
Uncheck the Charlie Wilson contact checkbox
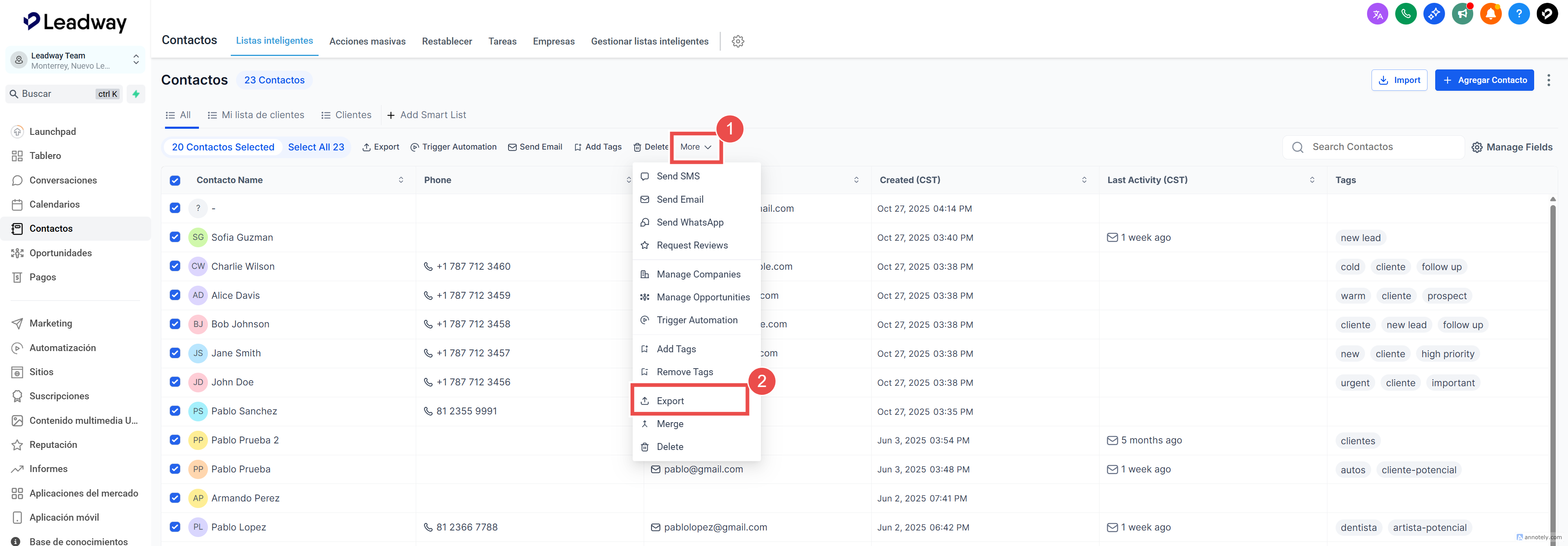tap(175, 266)
